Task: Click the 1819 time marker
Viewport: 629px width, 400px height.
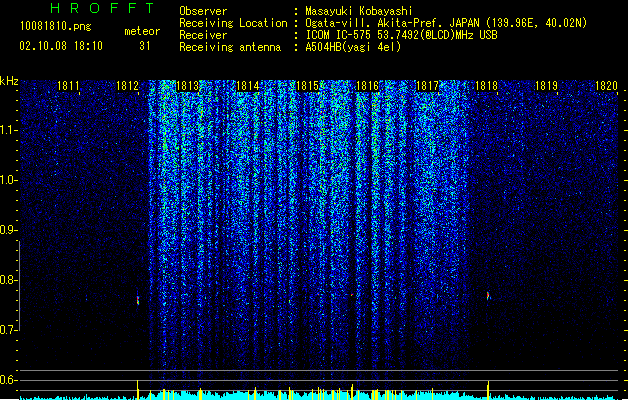Action: pyautogui.click(x=546, y=86)
